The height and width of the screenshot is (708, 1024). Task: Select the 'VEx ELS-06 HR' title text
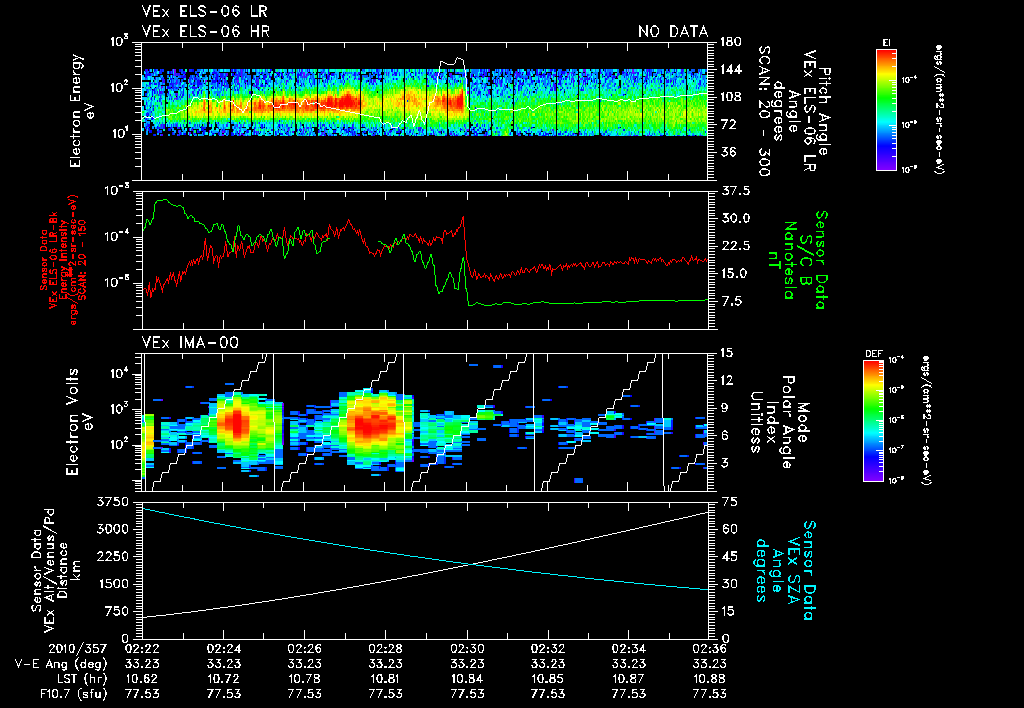tap(206, 31)
